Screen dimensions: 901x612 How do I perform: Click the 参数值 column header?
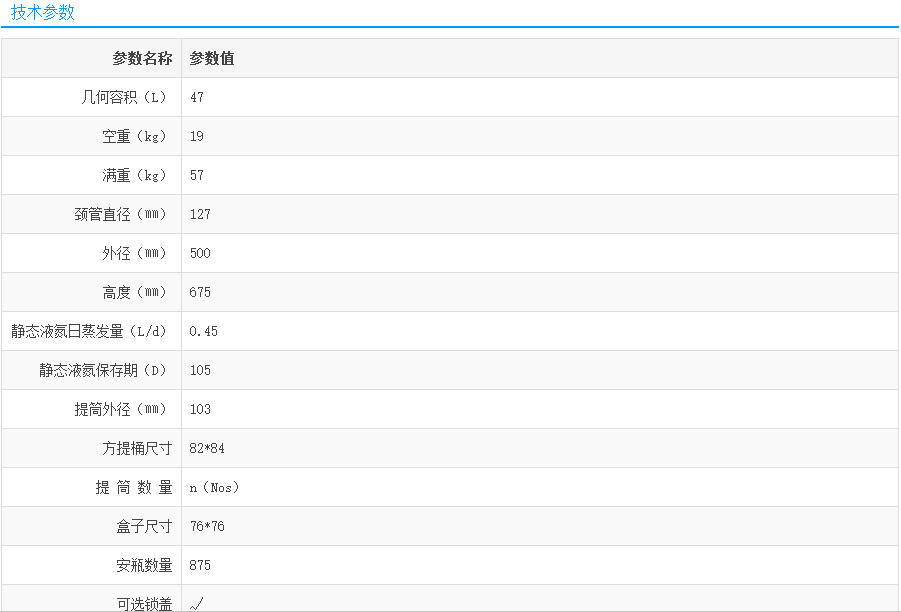click(212, 59)
